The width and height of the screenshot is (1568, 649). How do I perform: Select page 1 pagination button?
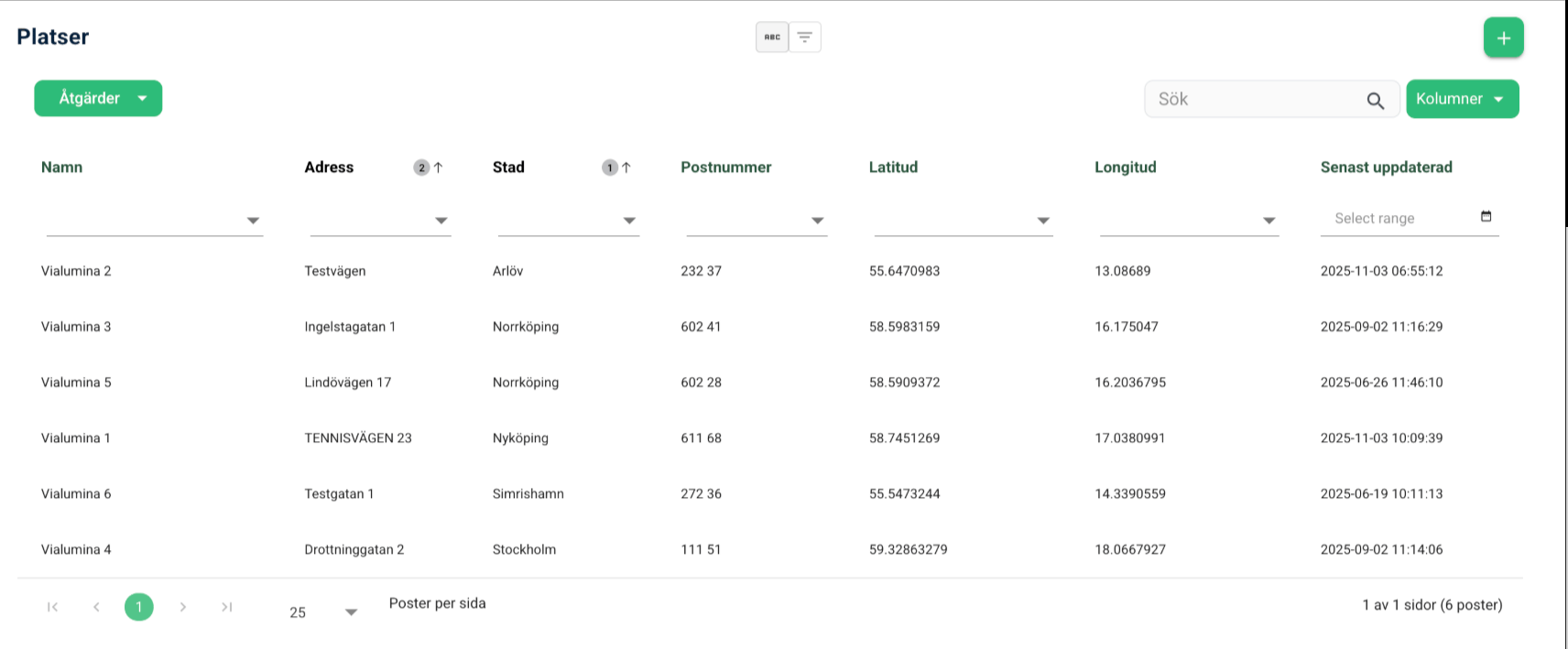click(x=139, y=607)
